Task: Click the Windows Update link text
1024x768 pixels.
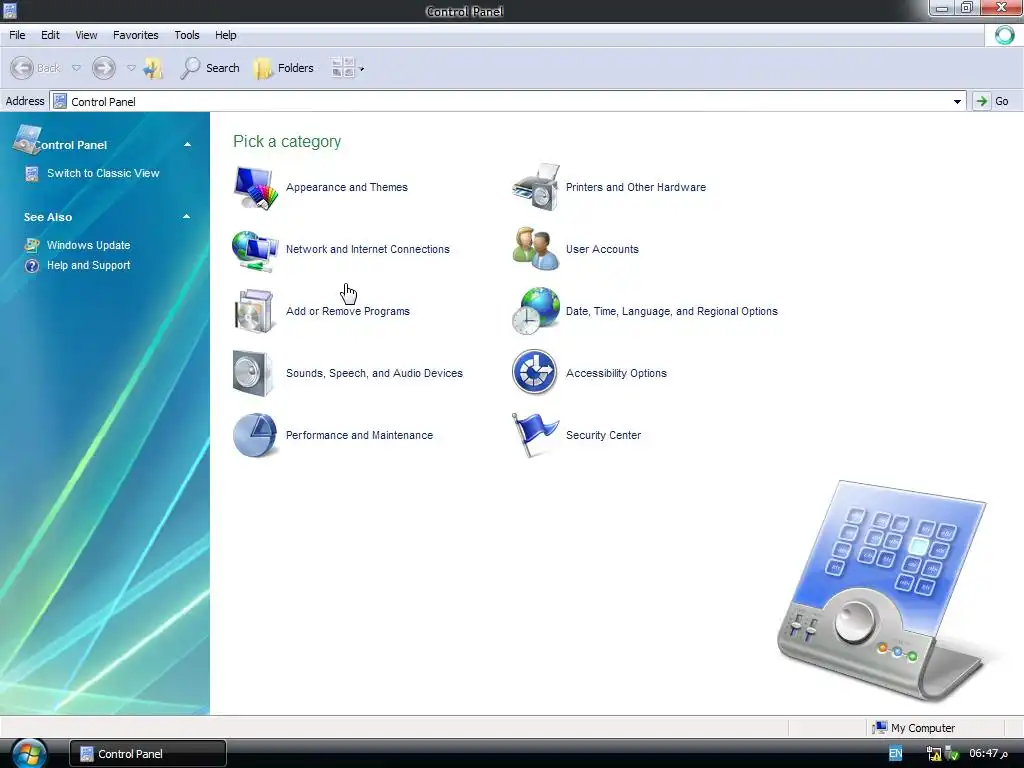Action: pyautogui.click(x=89, y=246)
